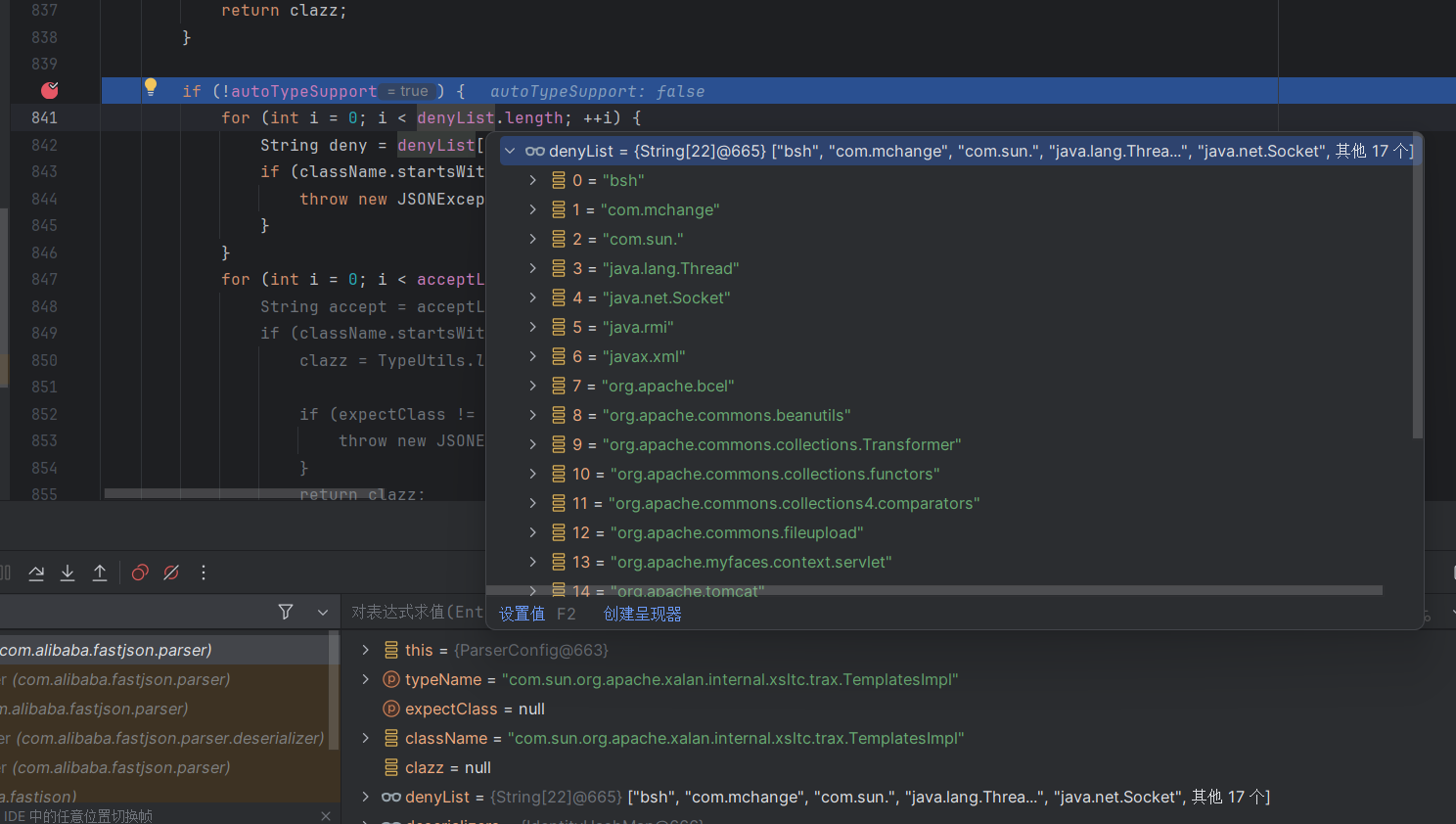
Task: Click the field icon next to clazz
Action: [391, 767]
